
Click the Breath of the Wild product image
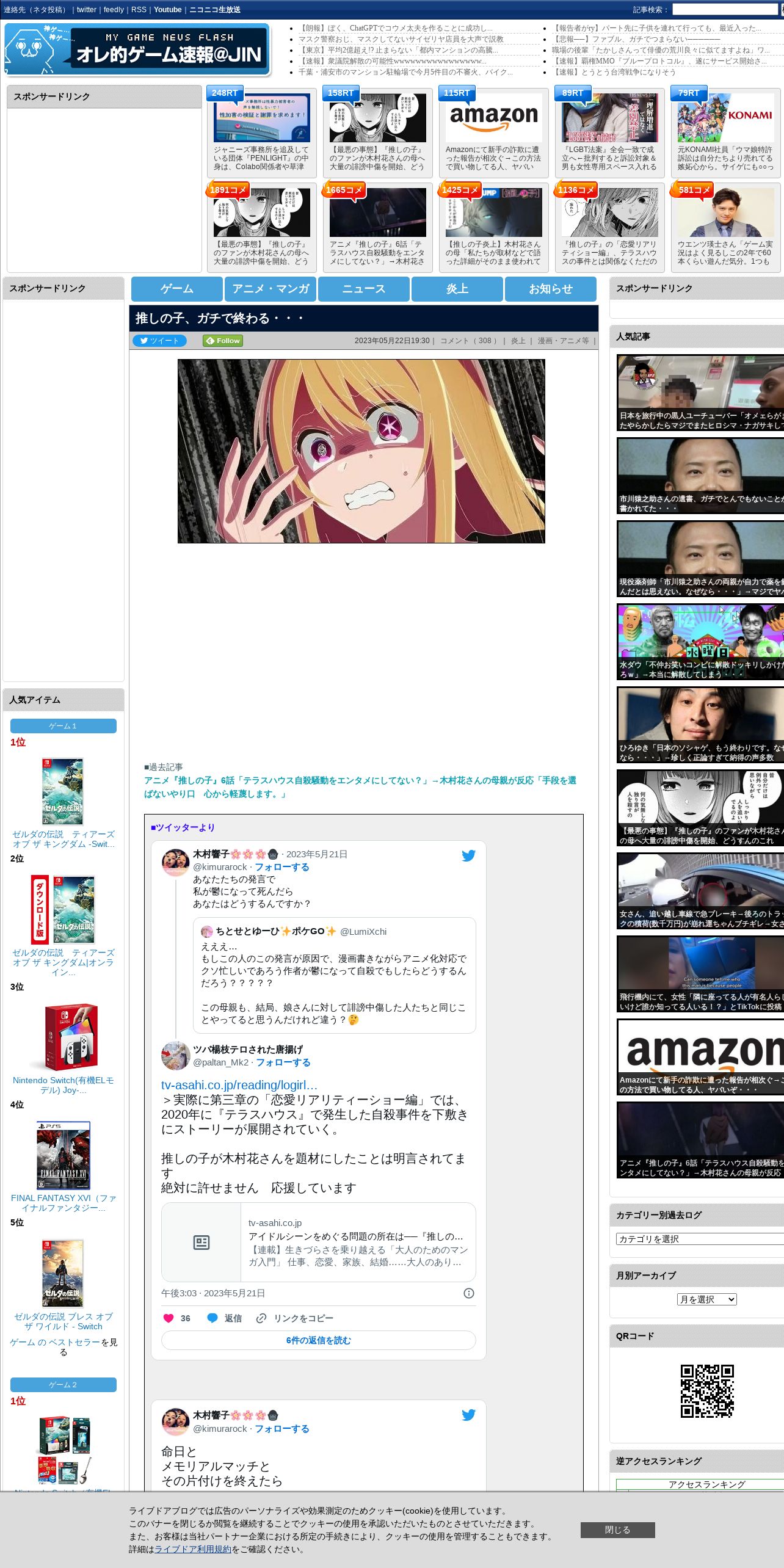(62, 1273)
